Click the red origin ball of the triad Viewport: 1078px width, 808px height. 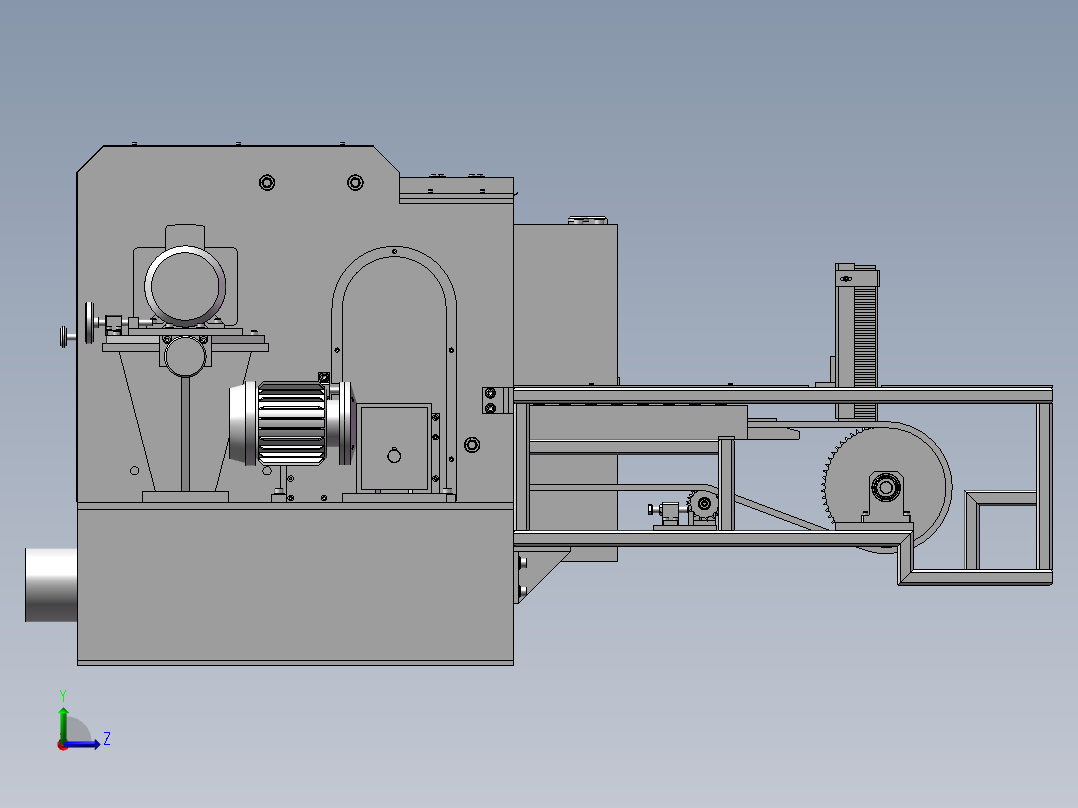(63, 745)
